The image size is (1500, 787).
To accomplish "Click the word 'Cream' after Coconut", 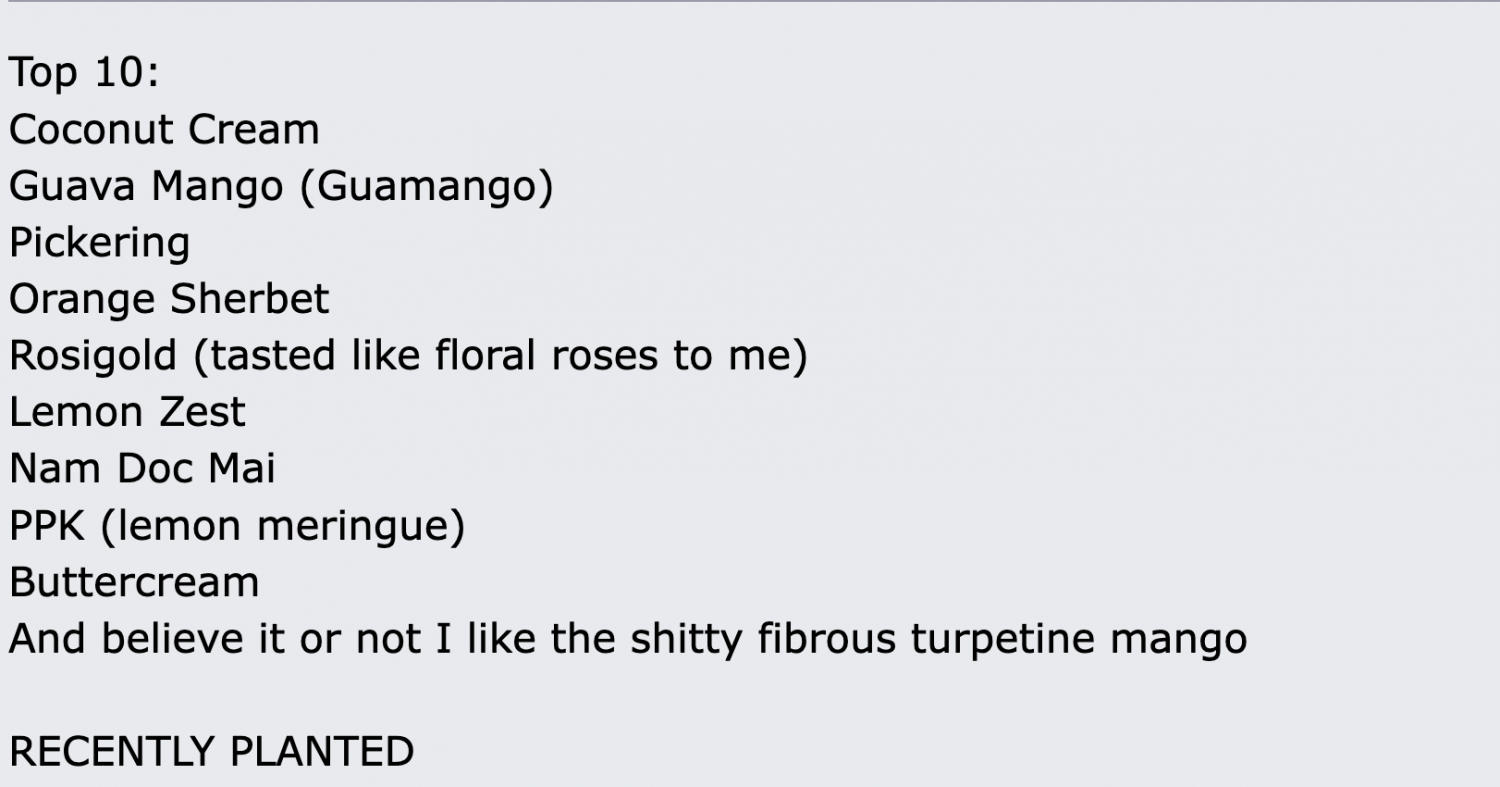I will pos(254,130).
